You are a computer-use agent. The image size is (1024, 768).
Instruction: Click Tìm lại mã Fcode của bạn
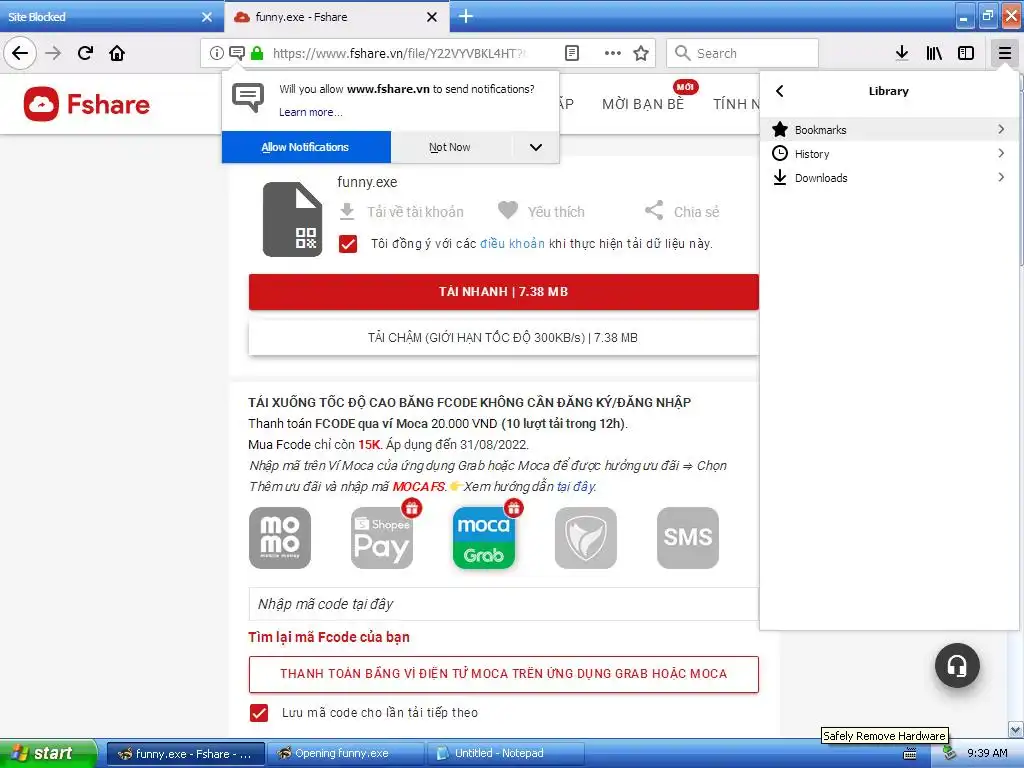click(328, 637)
